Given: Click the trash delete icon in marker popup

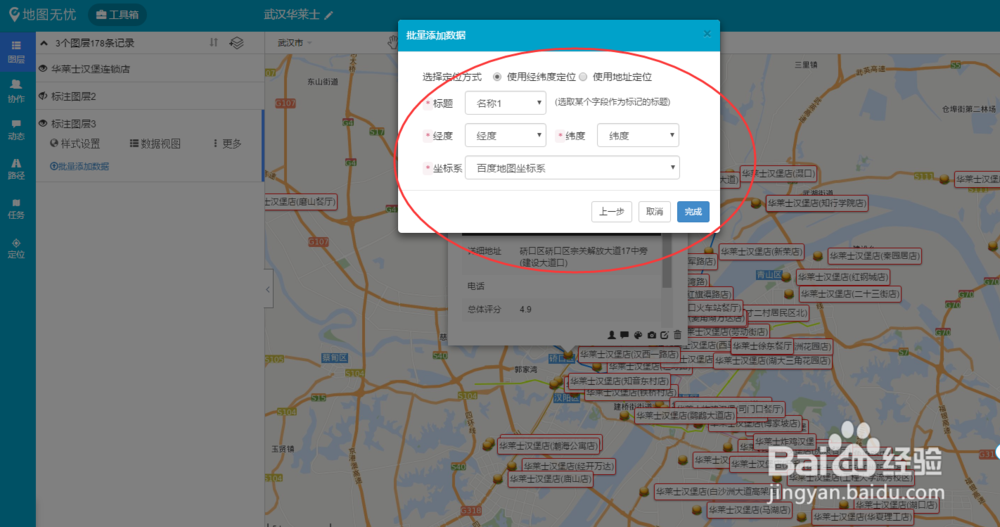Looking at the screenshot, I should point(677,335).
